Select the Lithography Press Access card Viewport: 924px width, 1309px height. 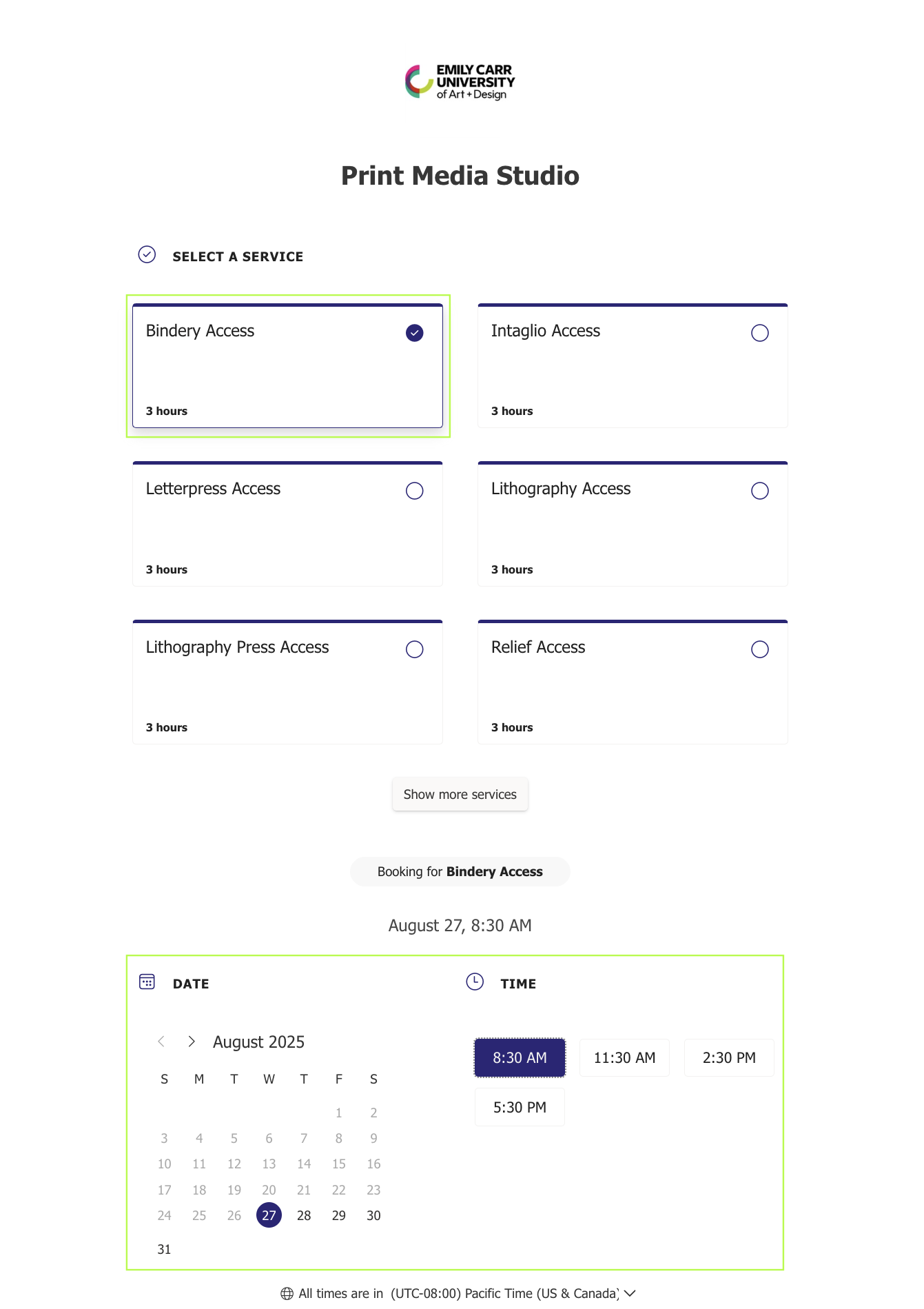[287, 682]
